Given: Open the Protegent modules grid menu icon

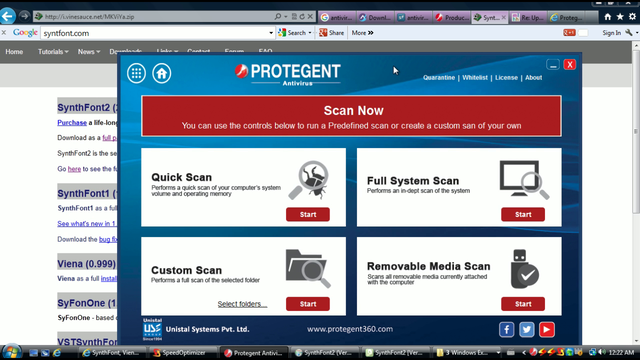Looking at the screenshot, I should click(136, 73).
